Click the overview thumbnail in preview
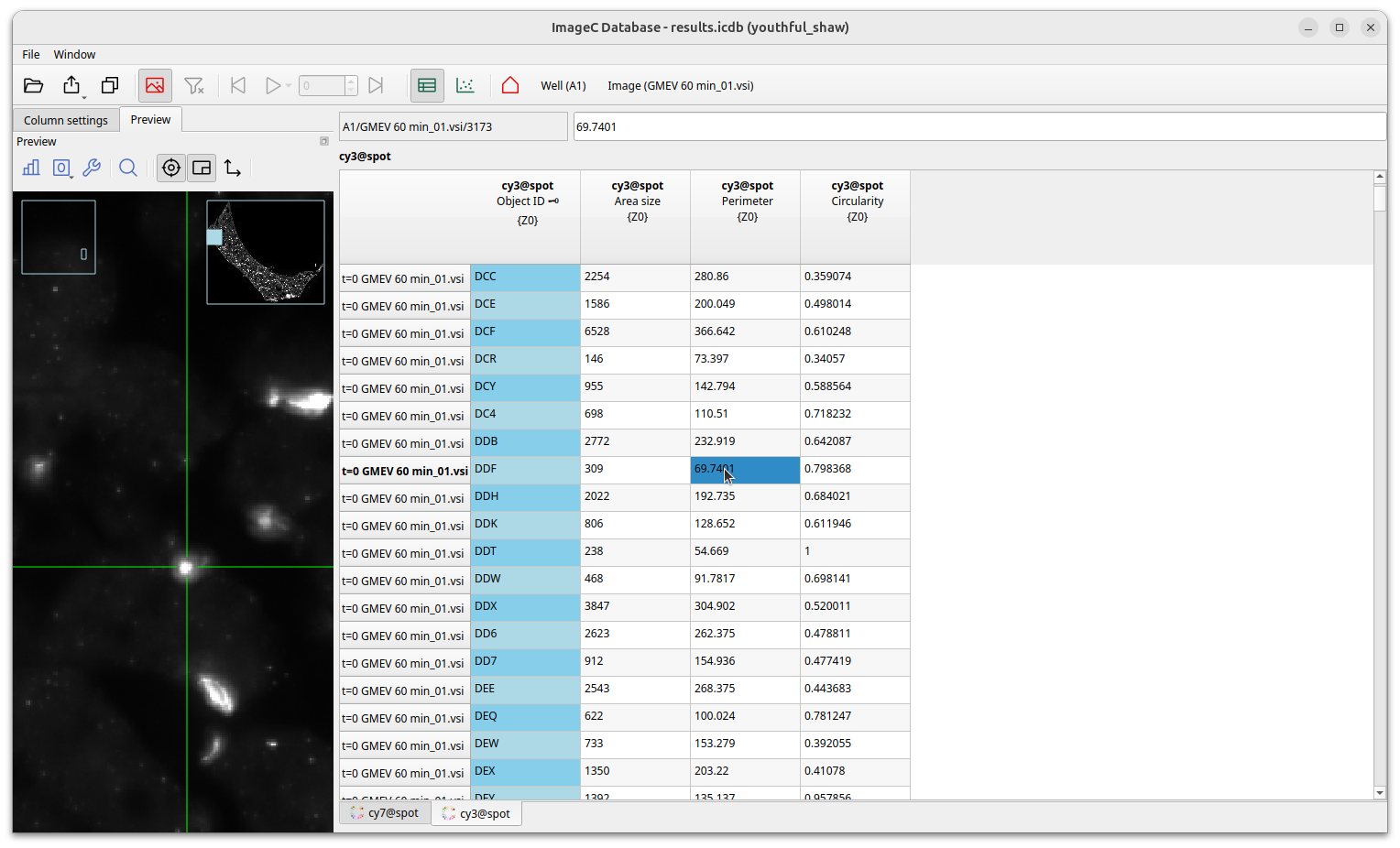 tap(266, 252)
